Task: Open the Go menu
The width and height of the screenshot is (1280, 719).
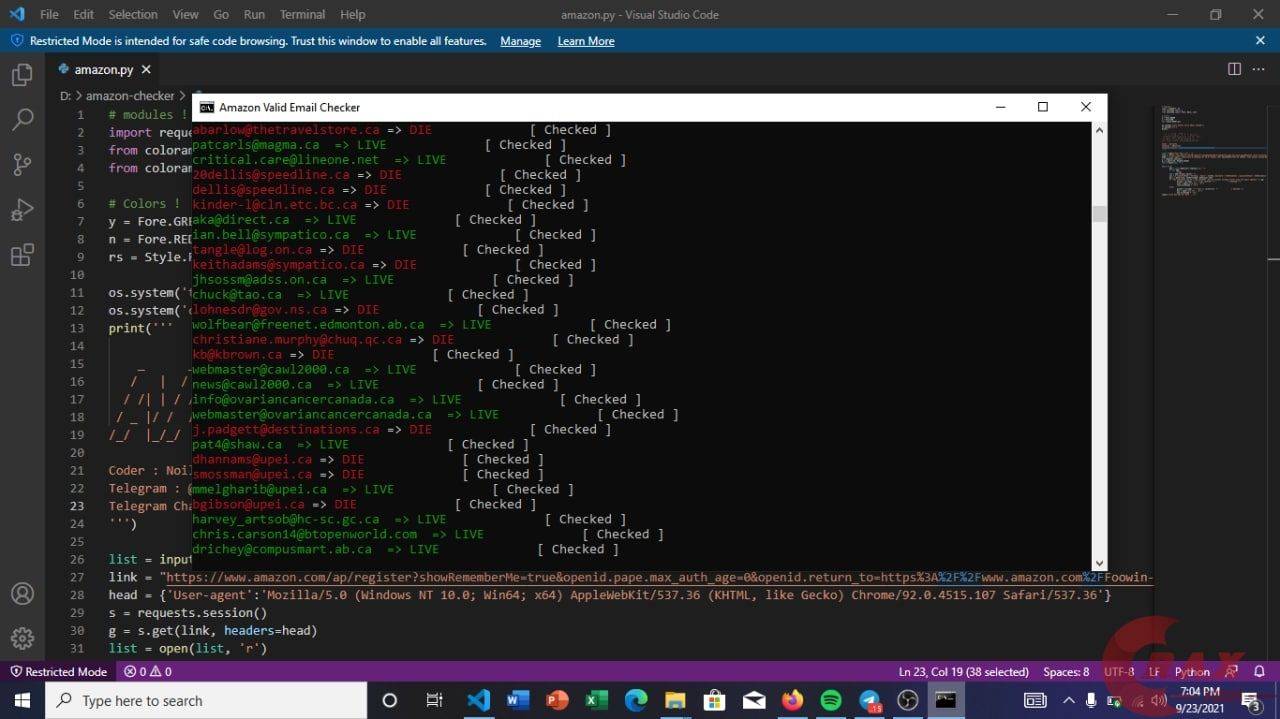Action: click(221, 14)
